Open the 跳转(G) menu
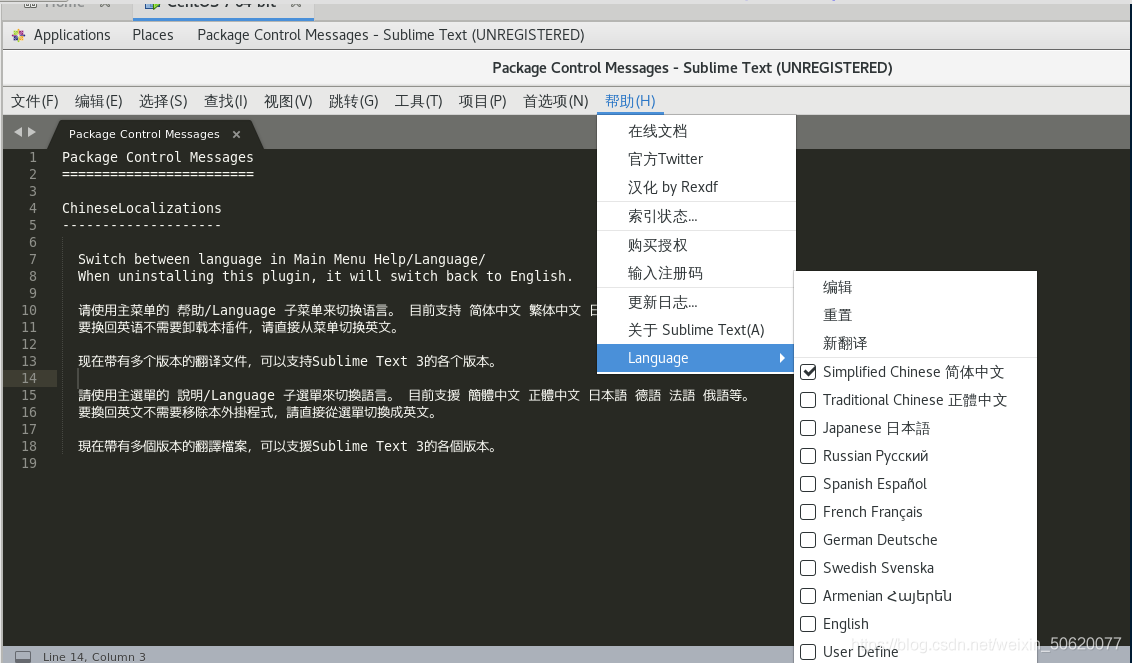 tap(354, 101)
